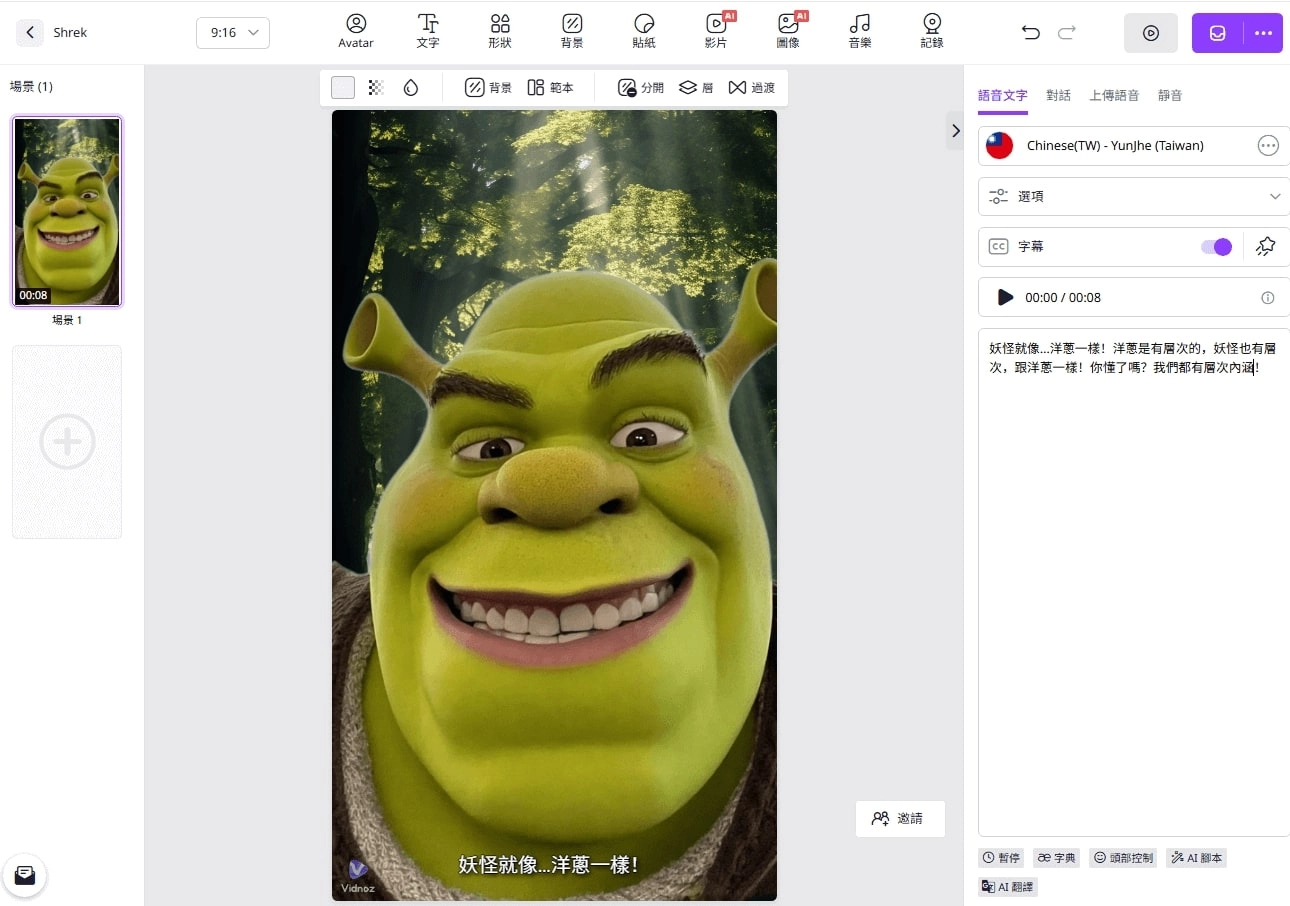
Task: Open the 音樂 music tool
Action: [x=860, y=31]
